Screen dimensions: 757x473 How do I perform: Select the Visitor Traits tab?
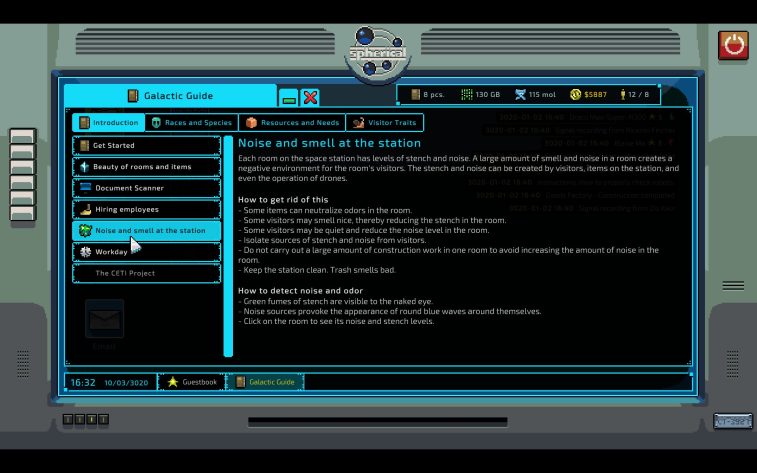[385, 123]
